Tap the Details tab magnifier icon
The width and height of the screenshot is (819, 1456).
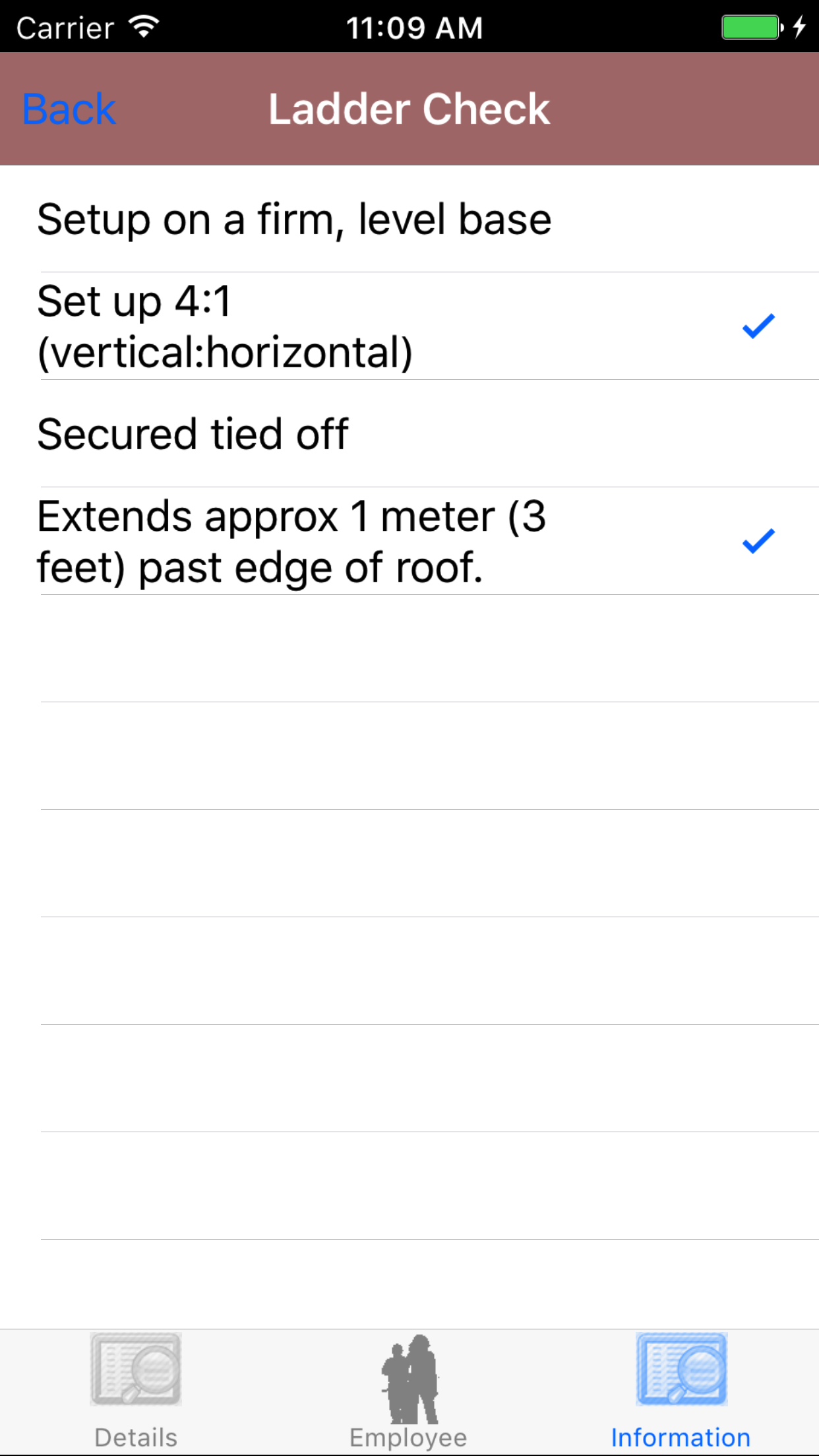(136, 1369)
